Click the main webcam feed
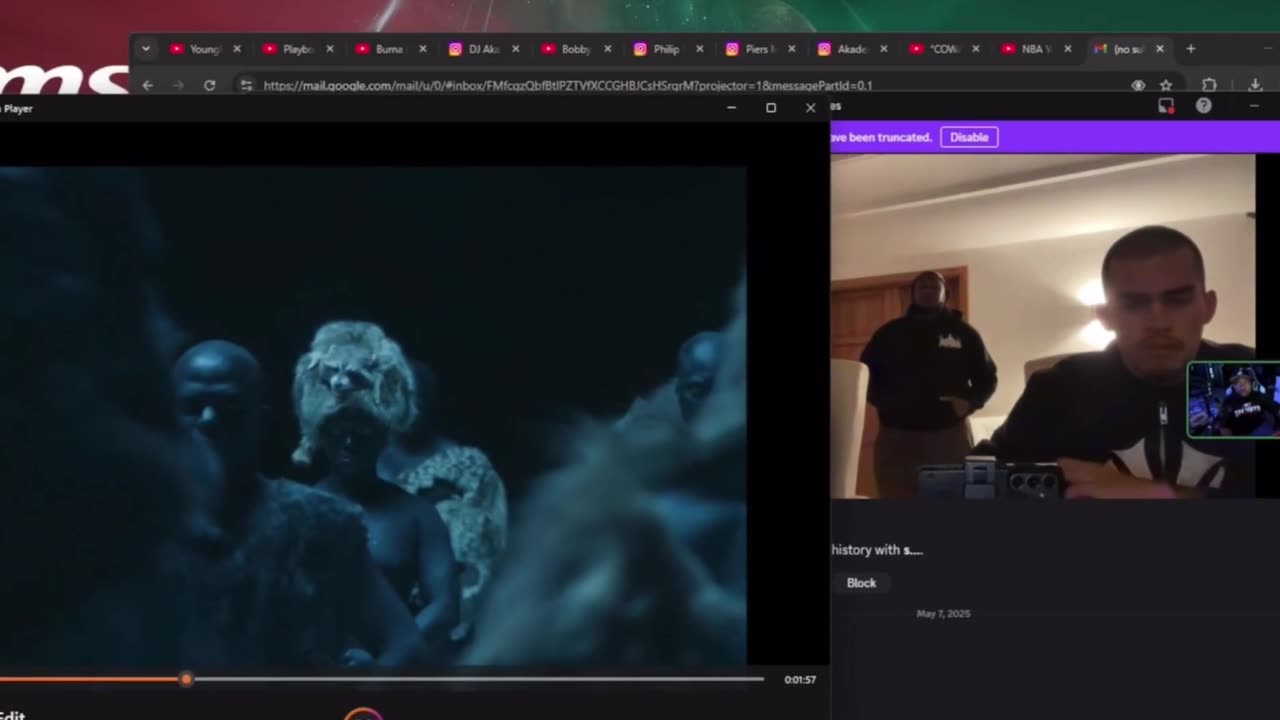Viewport: 1280px width, 720px height. [x=1042, y=326]
